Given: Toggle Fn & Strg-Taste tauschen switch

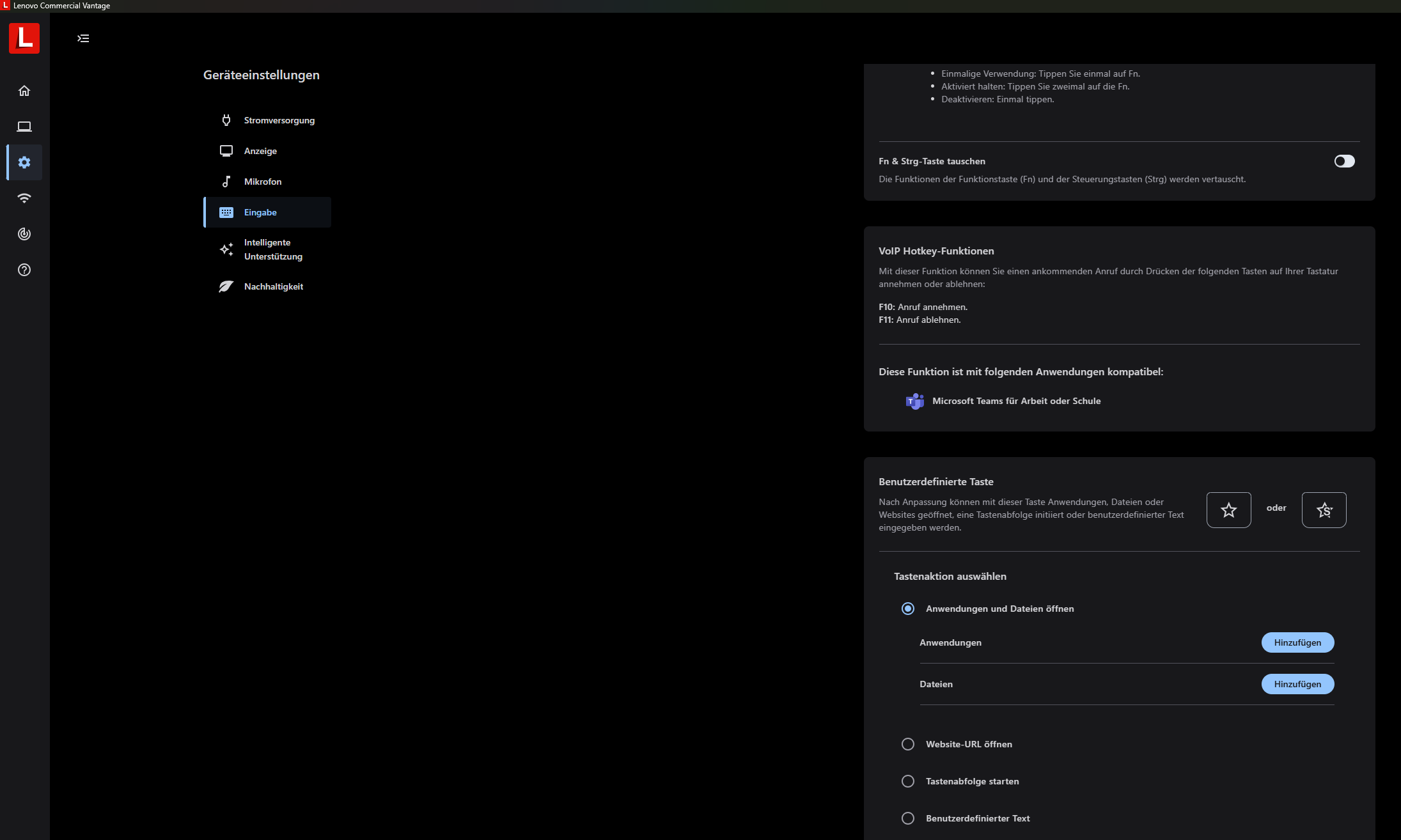Looking at the screenshot, I should click(1344, 161).
